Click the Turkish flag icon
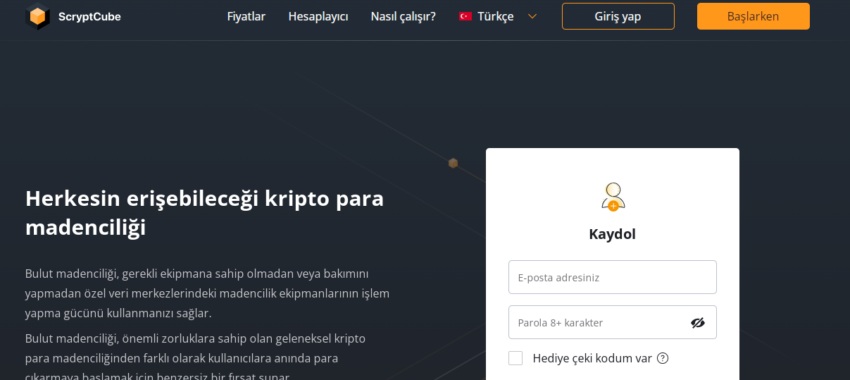 465,16
